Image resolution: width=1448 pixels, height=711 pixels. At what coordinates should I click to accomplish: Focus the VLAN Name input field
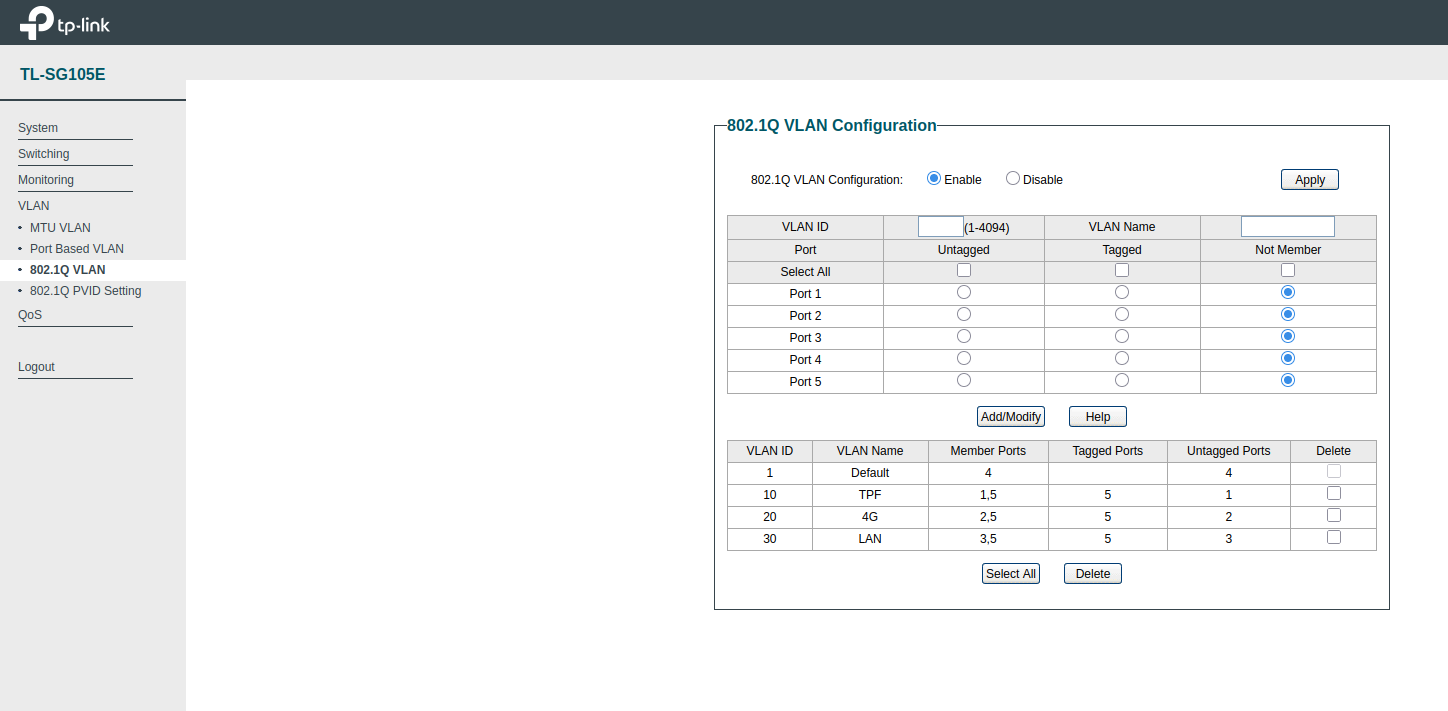1287,226
